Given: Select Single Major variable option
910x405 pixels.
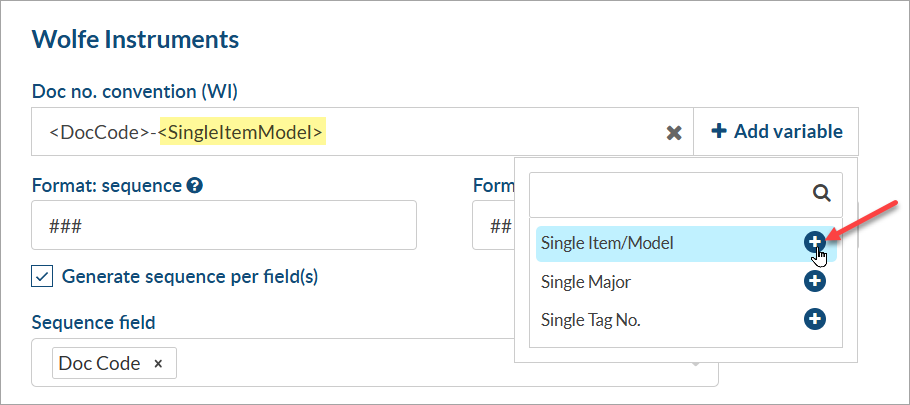Looking at the screenshot, I should point(586,282).
